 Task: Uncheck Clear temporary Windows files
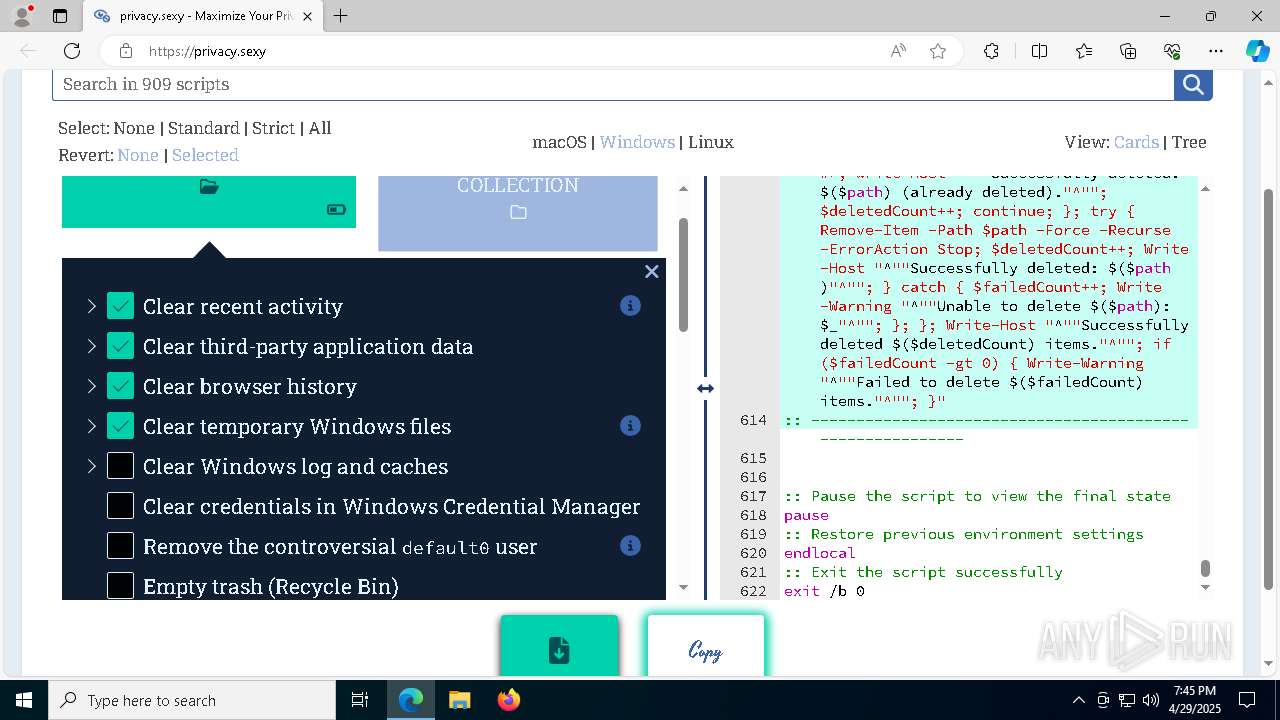click(x=120, y=426)
